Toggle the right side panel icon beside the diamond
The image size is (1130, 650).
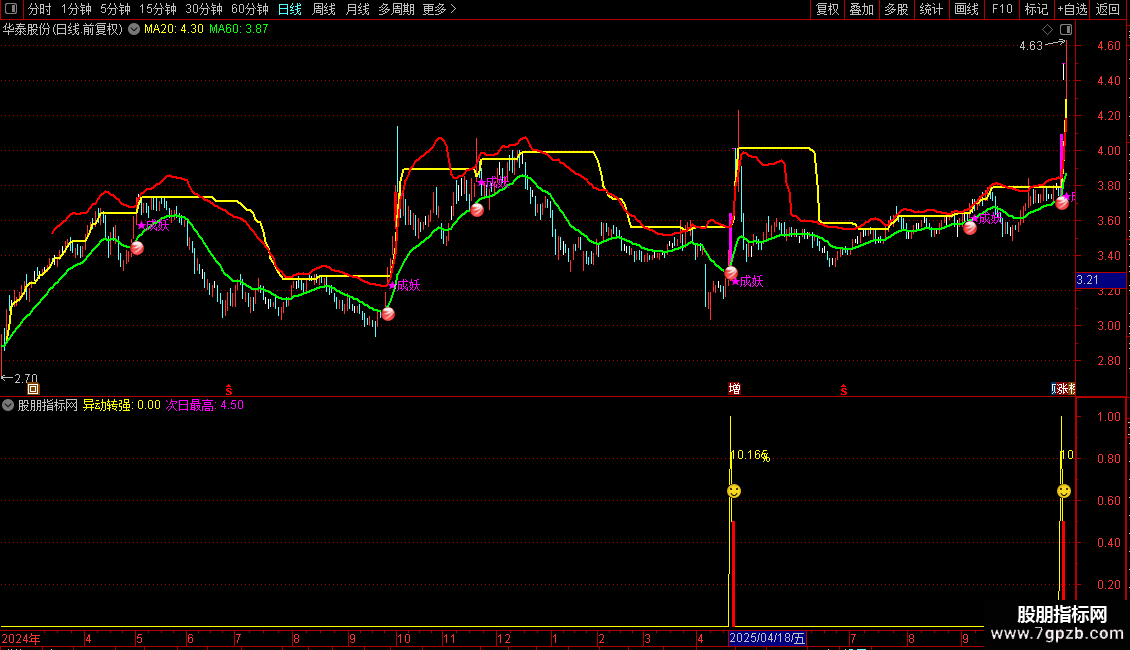tap(1066, 30)
